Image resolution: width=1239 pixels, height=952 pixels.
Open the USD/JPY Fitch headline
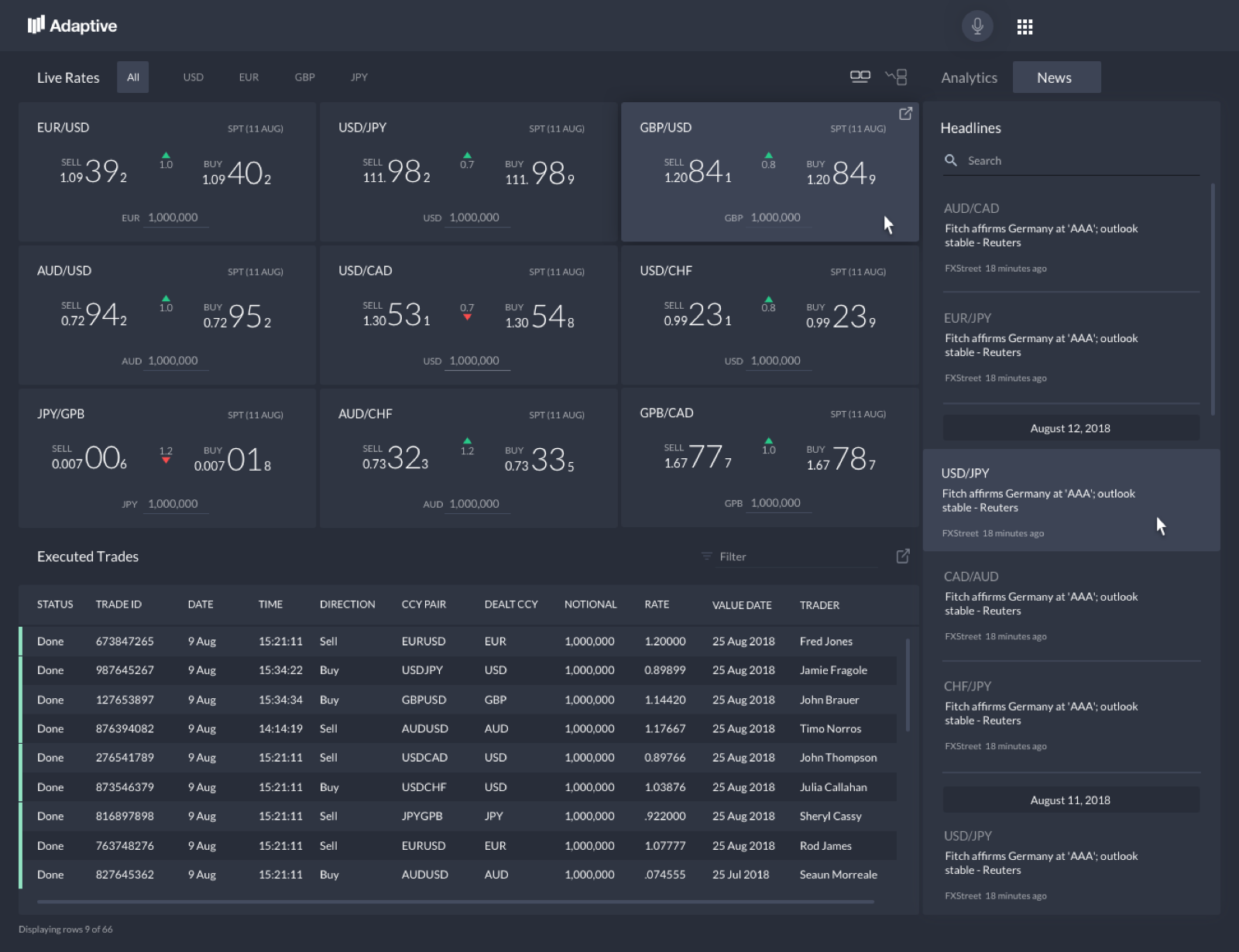click(1039, 500)
